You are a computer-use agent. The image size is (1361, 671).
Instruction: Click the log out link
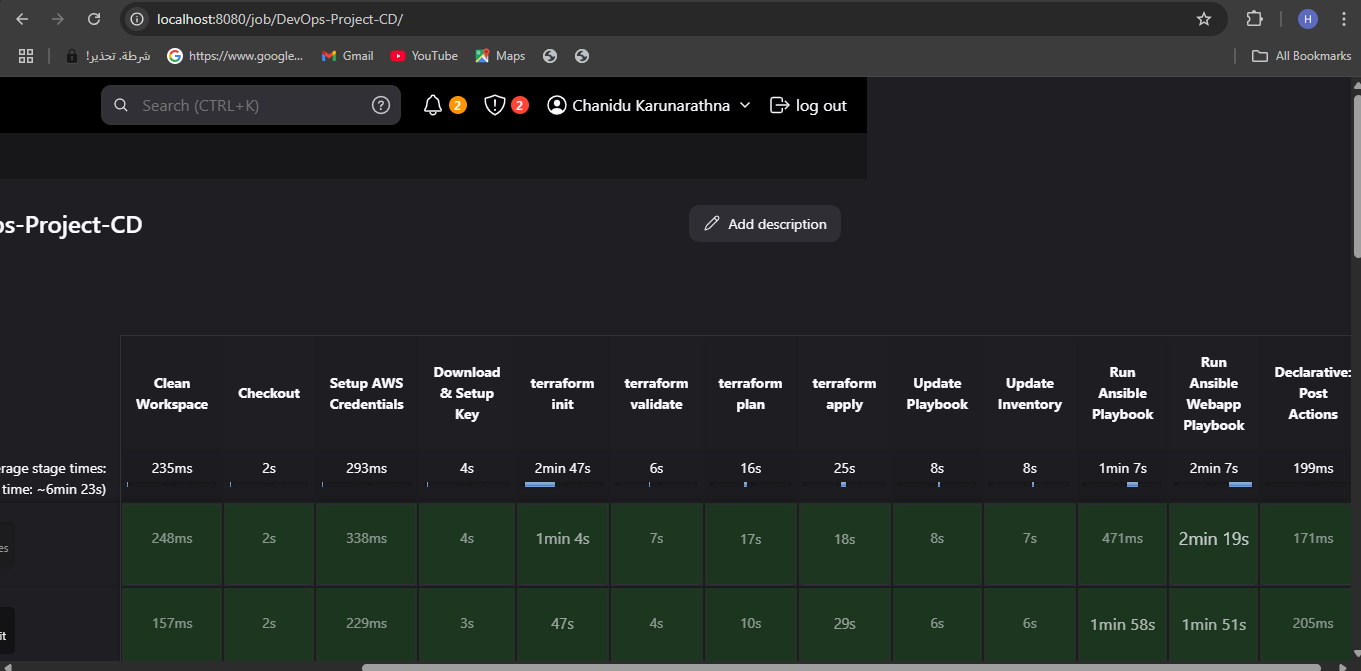pos(808,105)
